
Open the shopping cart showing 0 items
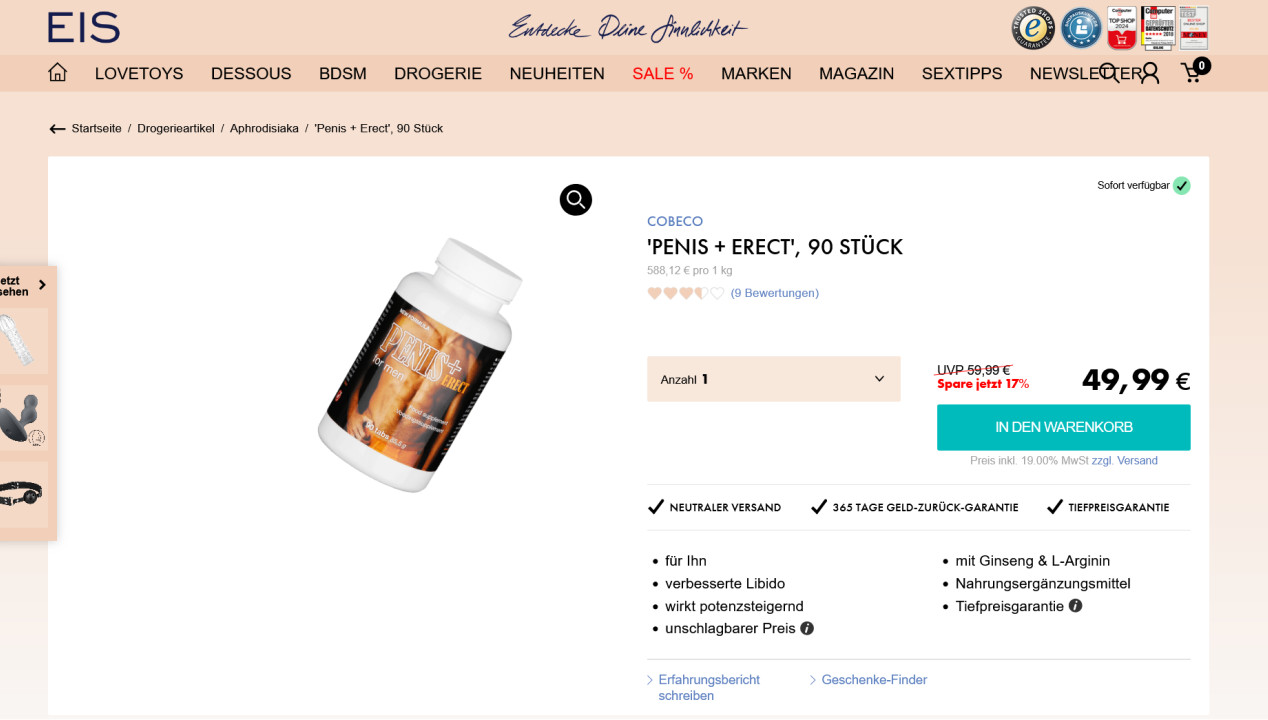[1191, 74]
